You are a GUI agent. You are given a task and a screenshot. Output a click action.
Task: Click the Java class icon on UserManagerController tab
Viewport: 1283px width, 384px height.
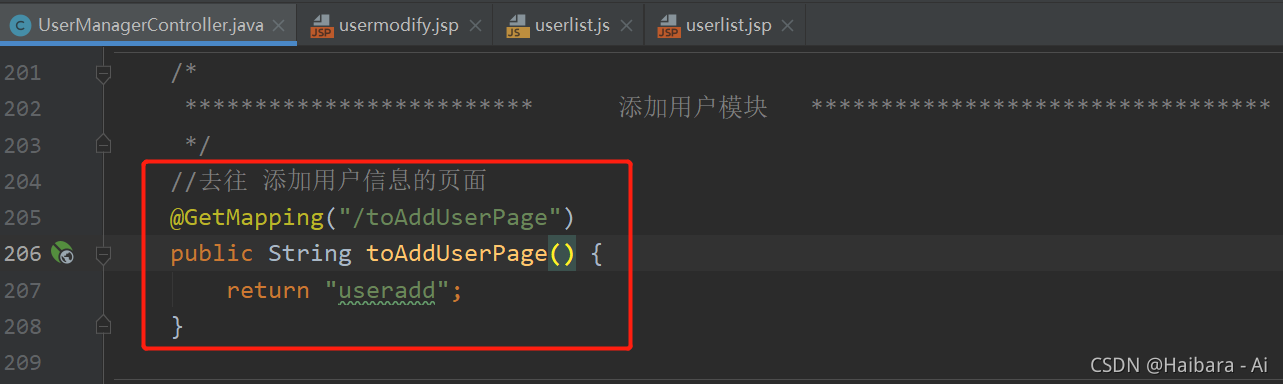pos(20,25)
